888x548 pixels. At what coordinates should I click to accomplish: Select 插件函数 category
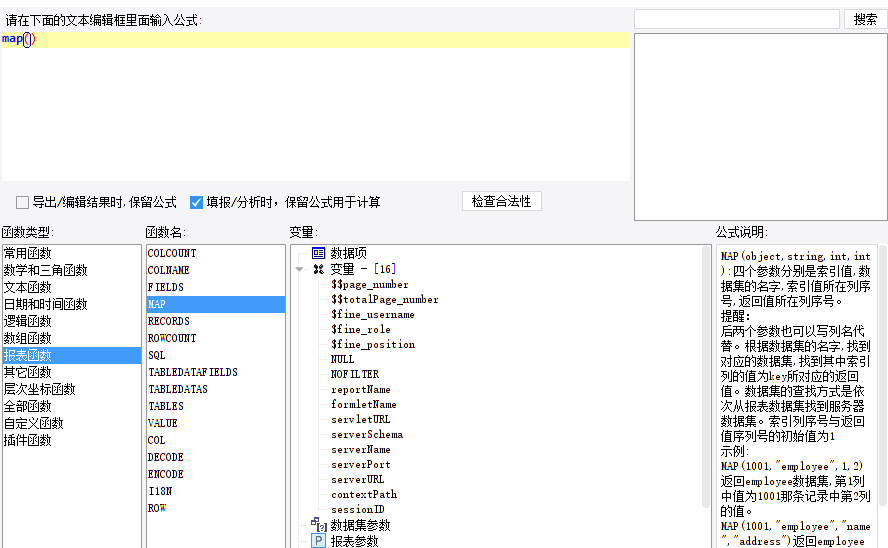pyautogui.click(x=71, y=440)
